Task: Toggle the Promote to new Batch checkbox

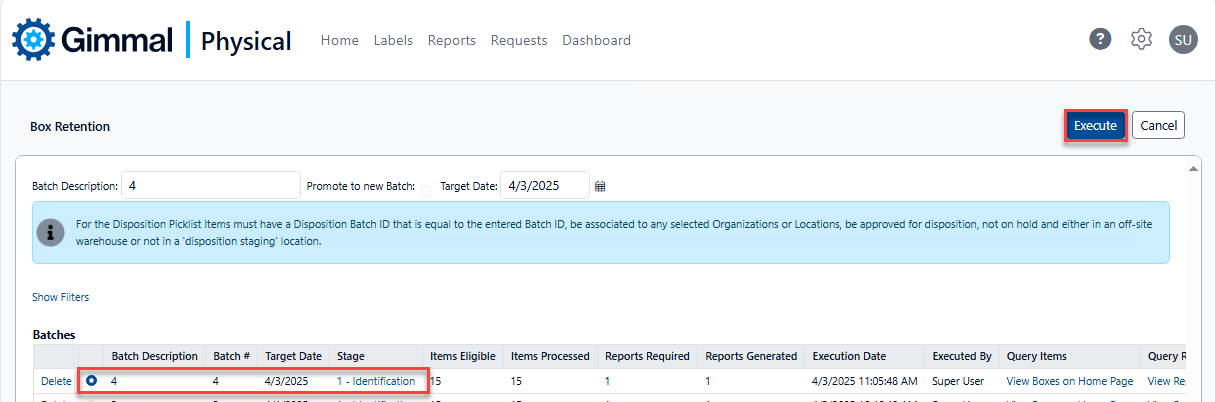Action: 426,190
